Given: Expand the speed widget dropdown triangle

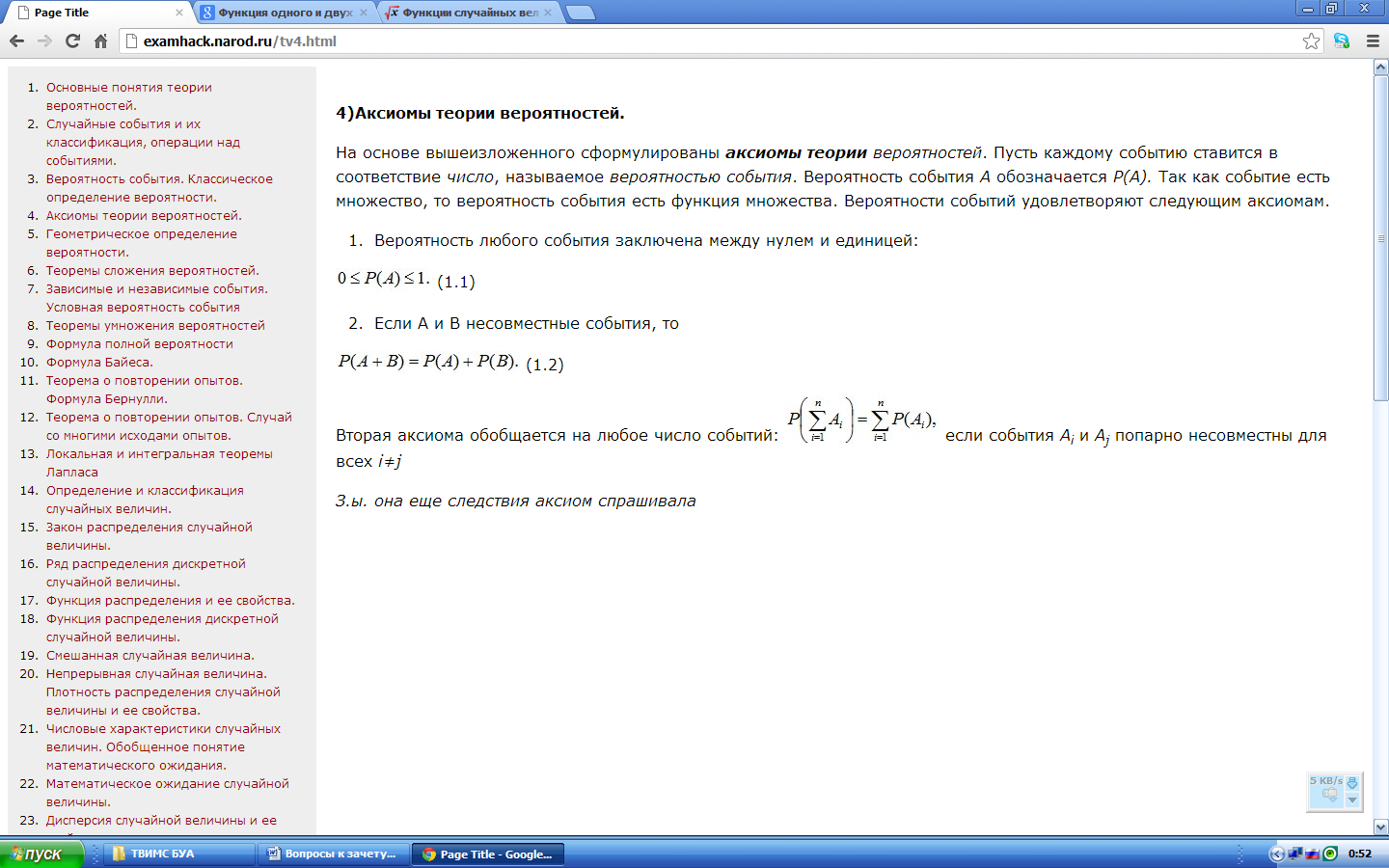Looking at the screenshot, I should [1352, 800].
